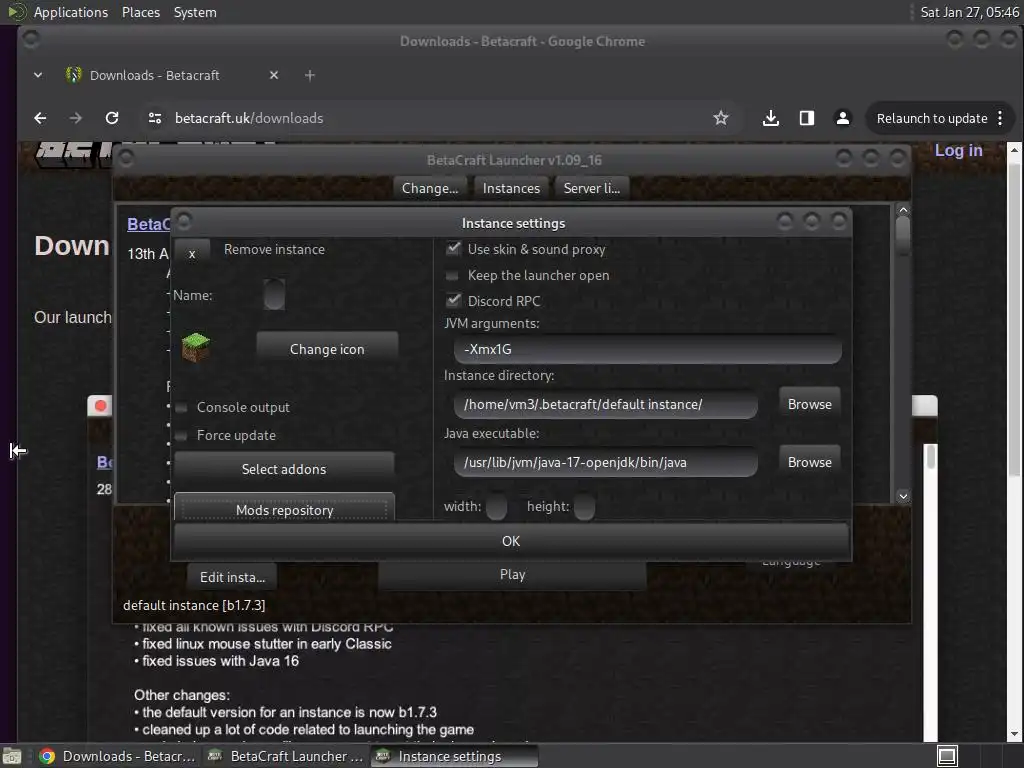Enable Keep the launcher open checkbox

pos(452,276)
